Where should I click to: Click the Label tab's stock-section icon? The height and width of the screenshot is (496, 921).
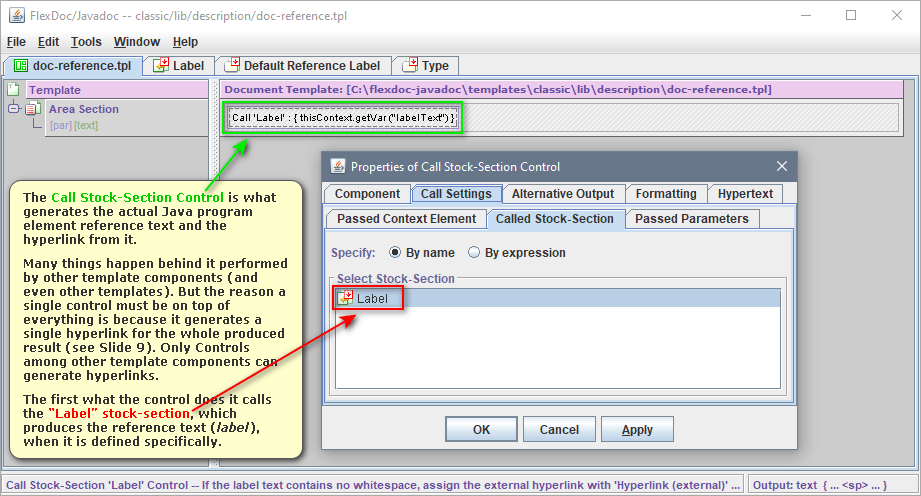coord(160,66)
